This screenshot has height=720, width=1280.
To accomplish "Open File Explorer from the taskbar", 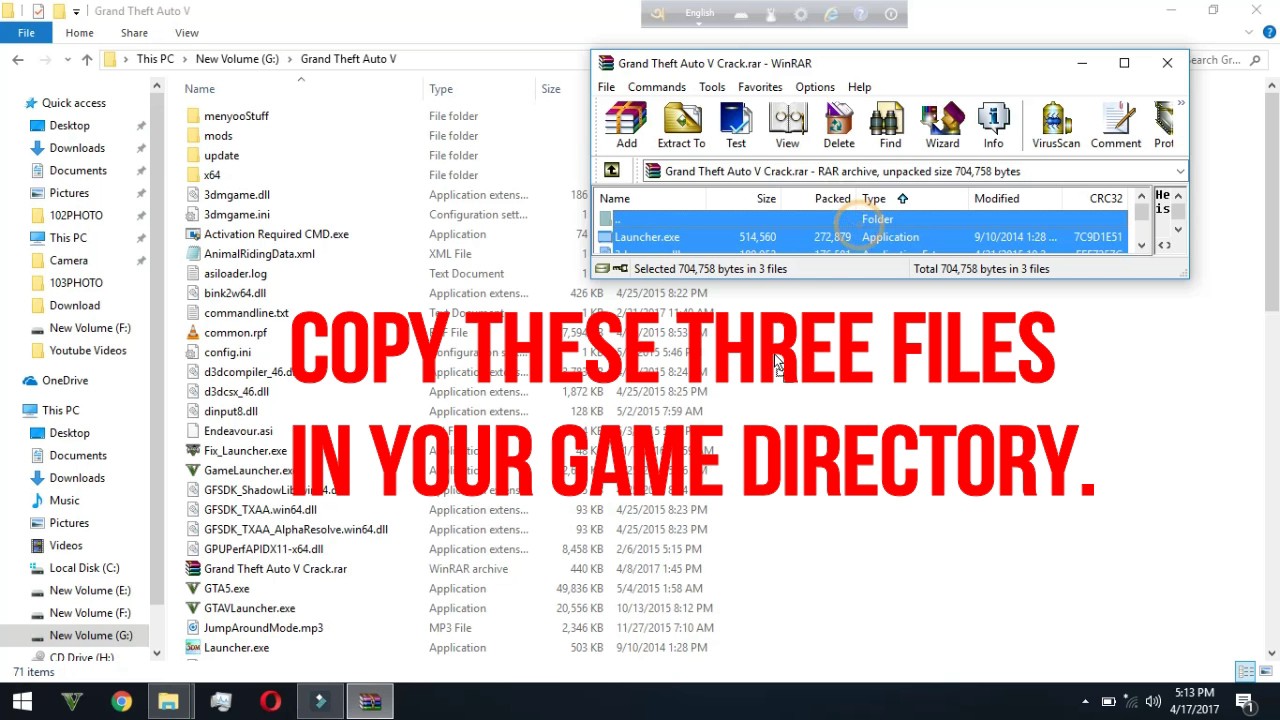I will pyautogui.click(x=168, y=701).
